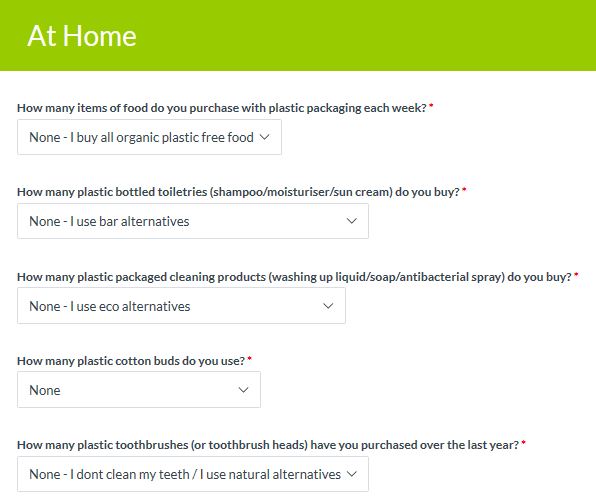Click the chevron arrow in the toothbrushes dropdown
The height and width of the screenshot is (501, 596).
click(x=352, y=474)
